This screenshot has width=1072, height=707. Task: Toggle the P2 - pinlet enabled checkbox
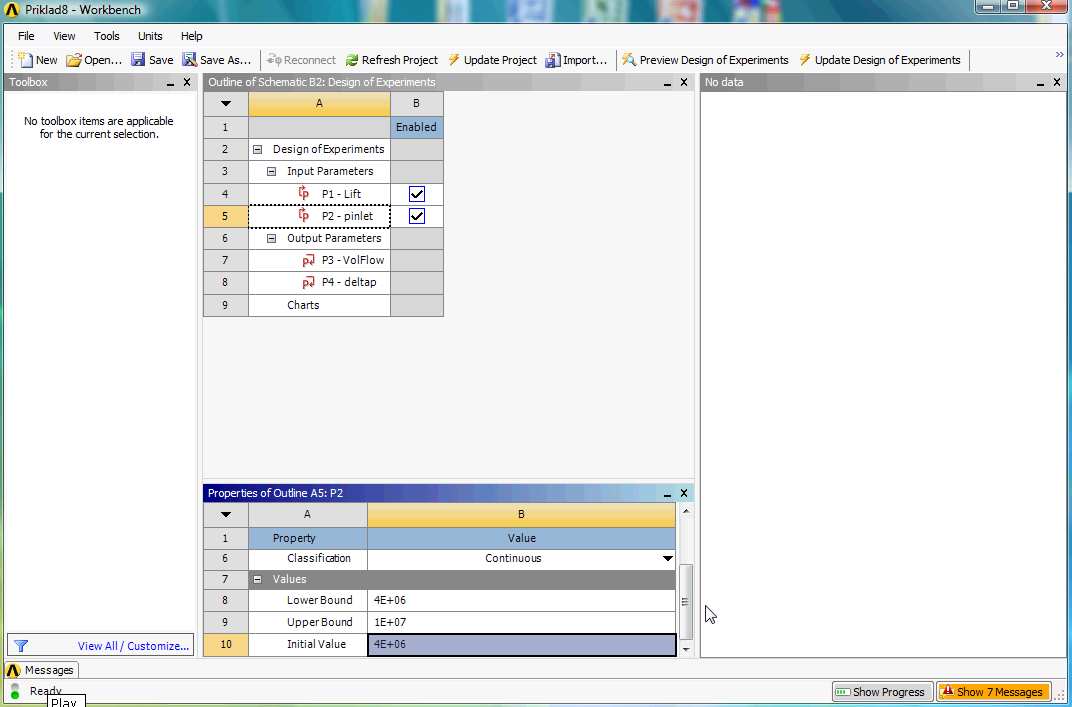pyautogui.click(x=416, y=216)
